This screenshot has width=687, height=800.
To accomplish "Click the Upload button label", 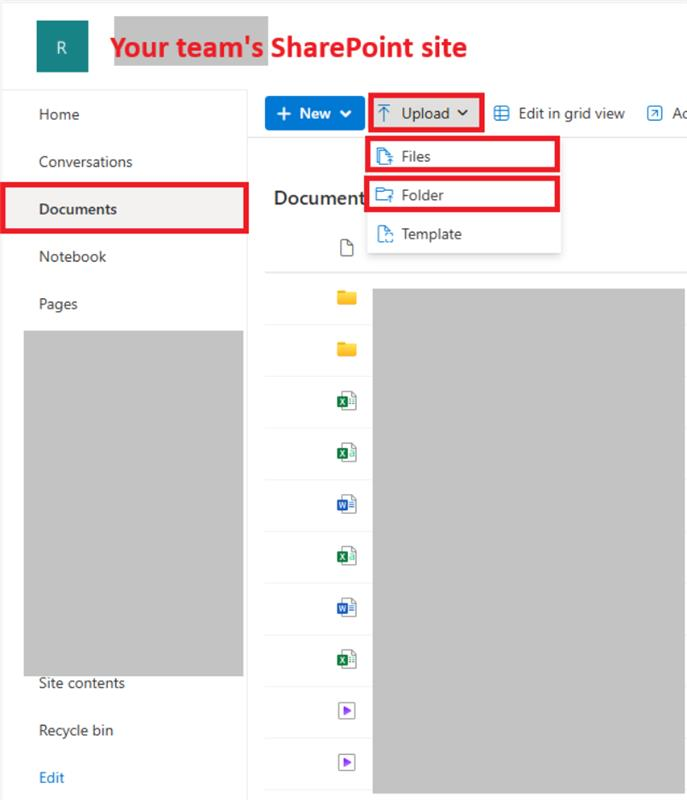I will 425,113.
